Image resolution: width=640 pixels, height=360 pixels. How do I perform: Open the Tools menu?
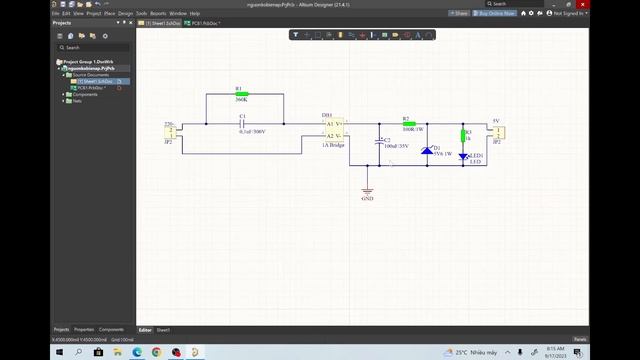pyautogui.click(x=141, y=13)
